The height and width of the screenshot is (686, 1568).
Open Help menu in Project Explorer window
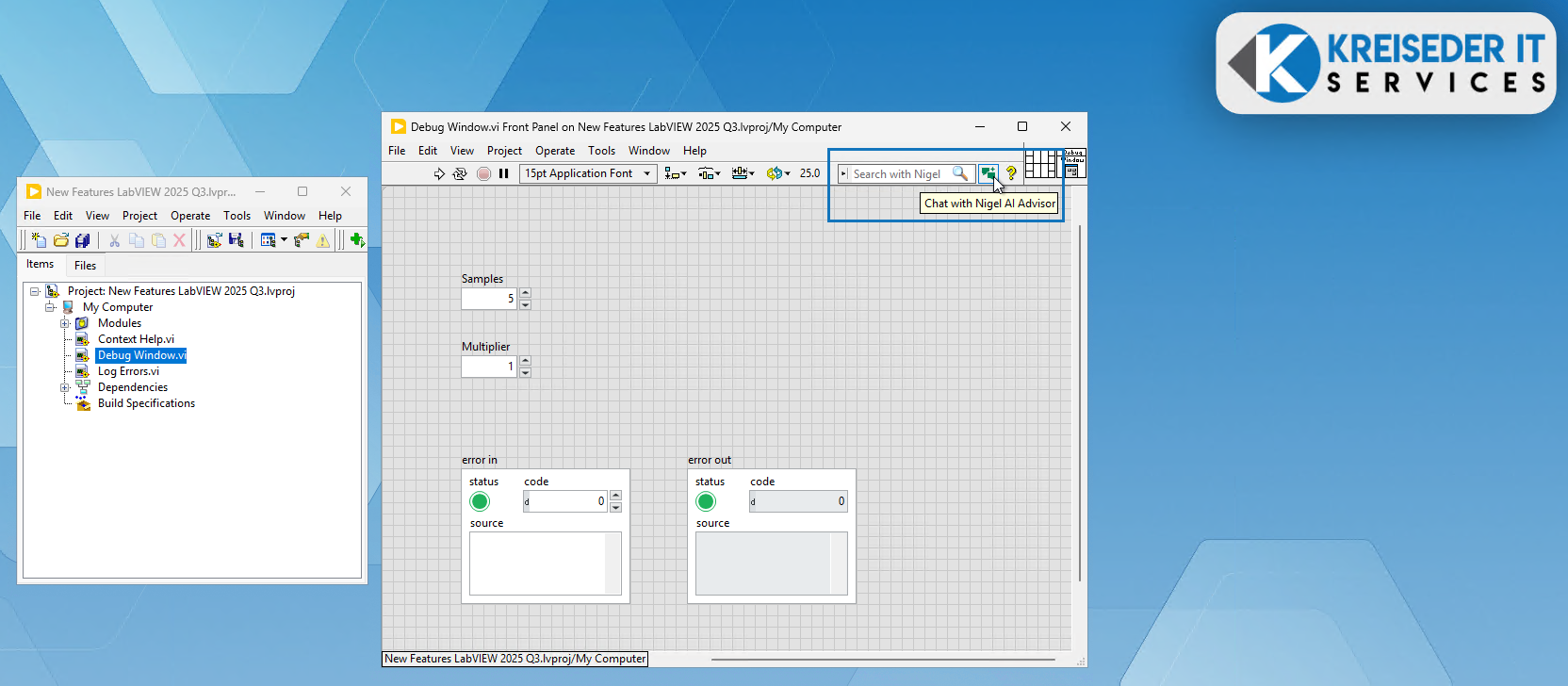[x=330, y=216]
